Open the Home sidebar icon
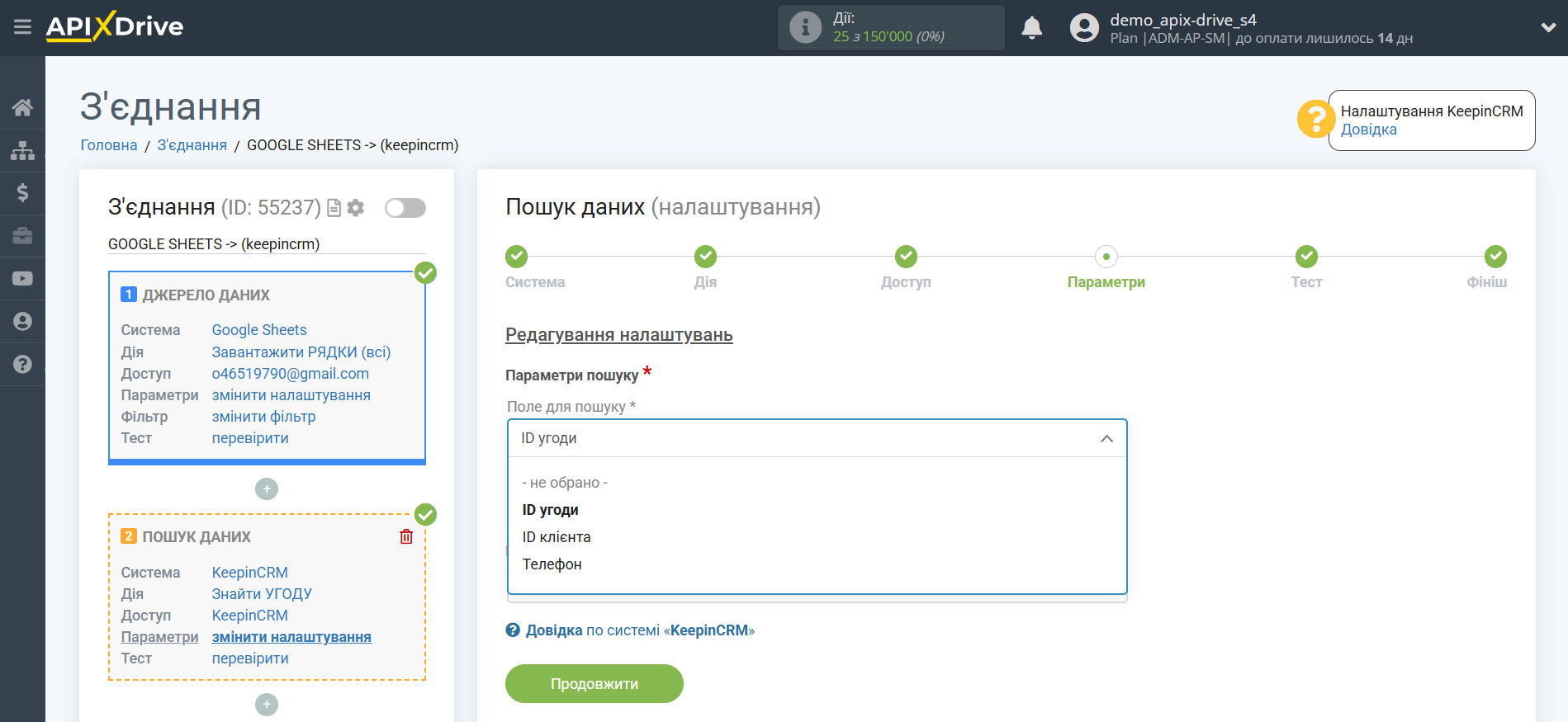Screen dimensions: 1568x722 click(x=22, y=107)
